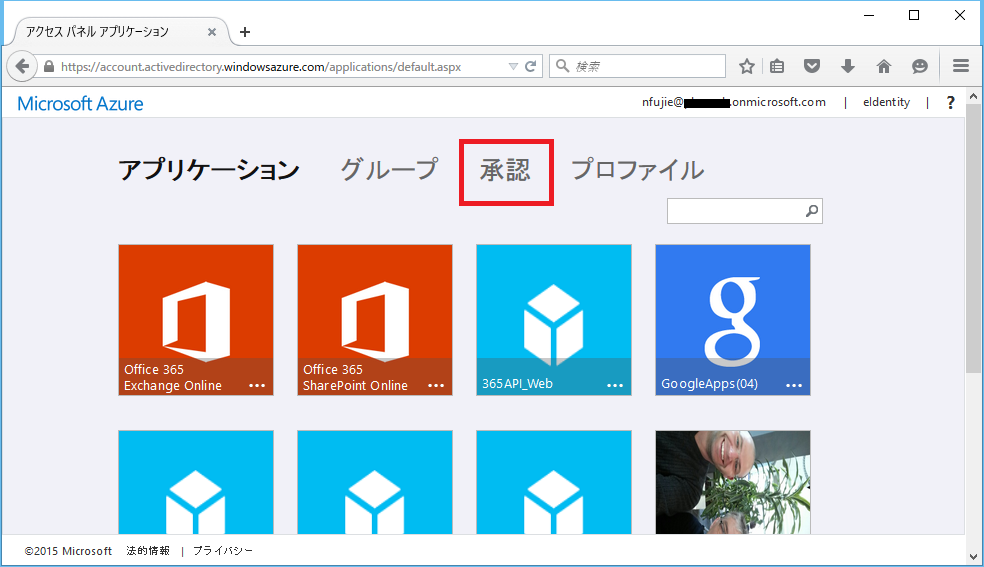984x567 pixels.
Task: Open more options on GoogleApps(04) tile
Action: point(794,386)
